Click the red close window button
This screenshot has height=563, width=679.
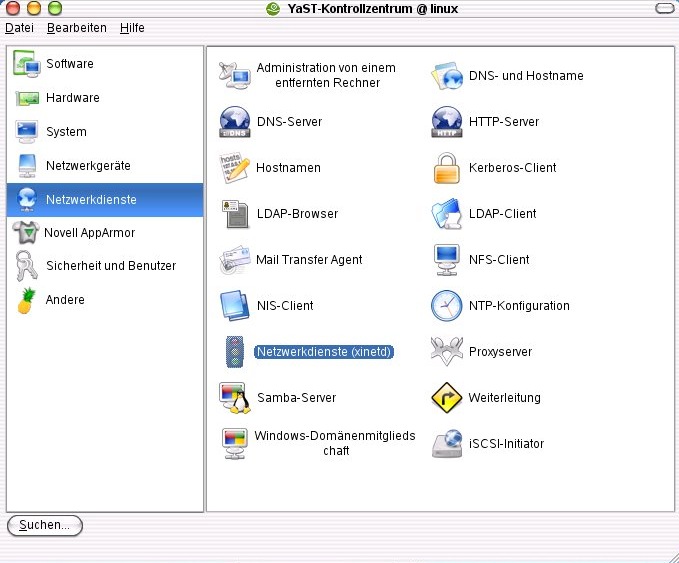pos(13,7)
